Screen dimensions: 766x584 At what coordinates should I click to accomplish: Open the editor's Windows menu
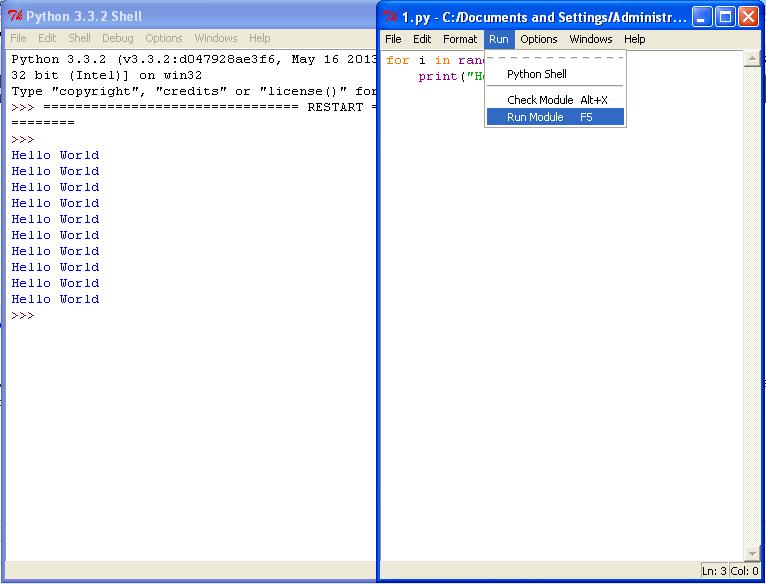point(590,39)
